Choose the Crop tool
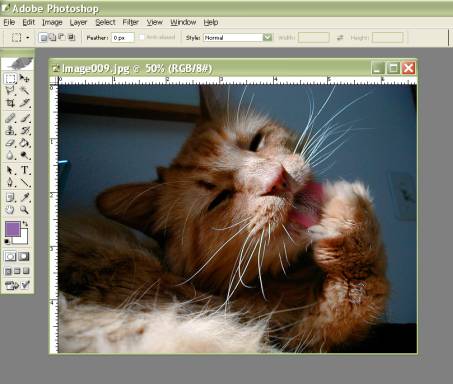 [10, 103]
